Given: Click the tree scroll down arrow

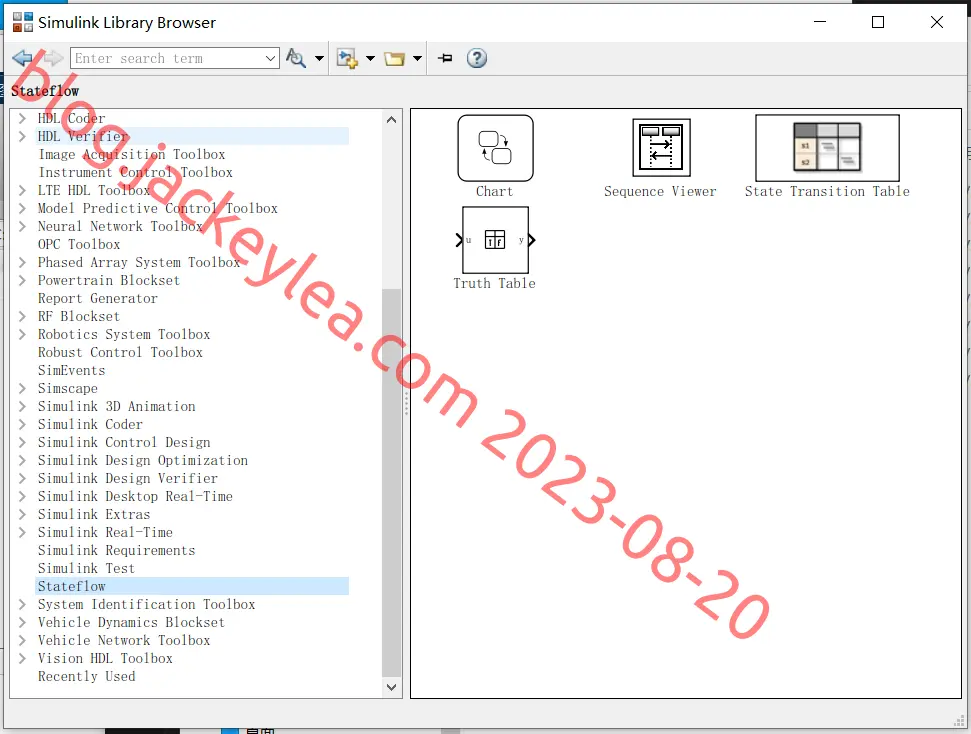Looking at the screenshot, I should [391, 687].
